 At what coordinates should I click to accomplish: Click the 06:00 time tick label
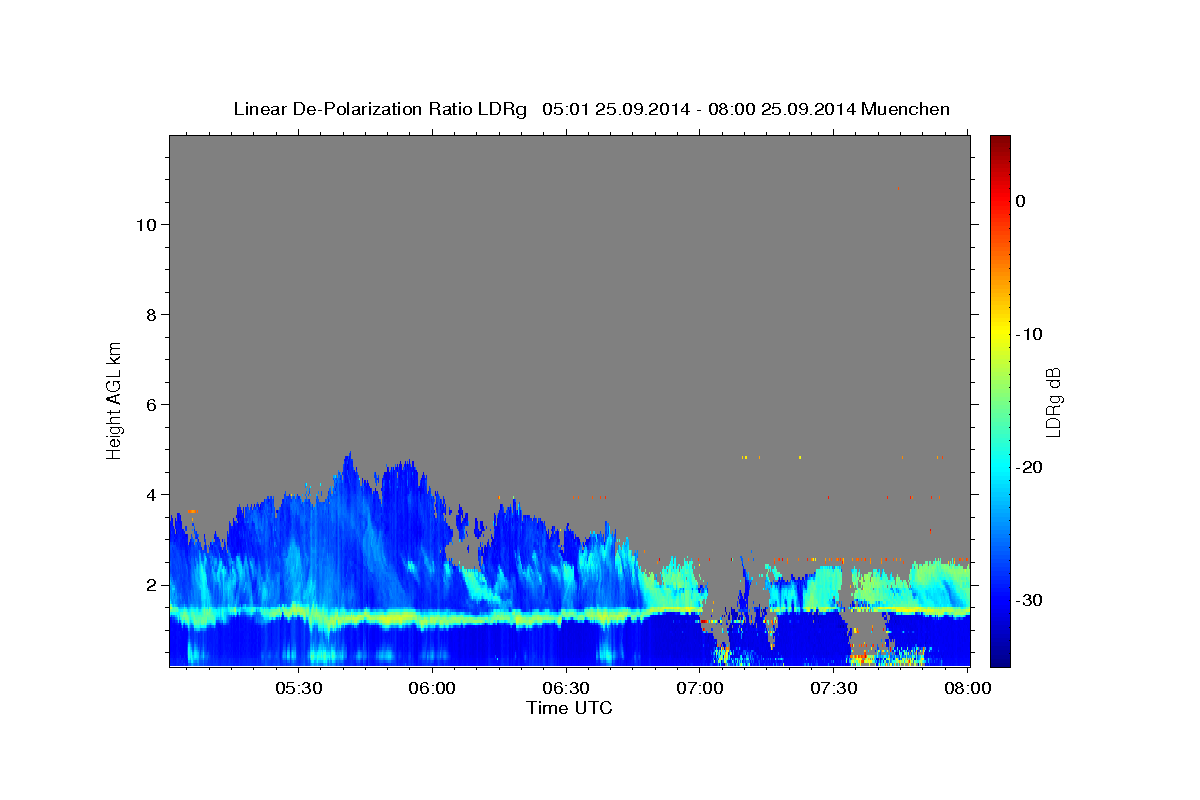click(x=433, y=689)
